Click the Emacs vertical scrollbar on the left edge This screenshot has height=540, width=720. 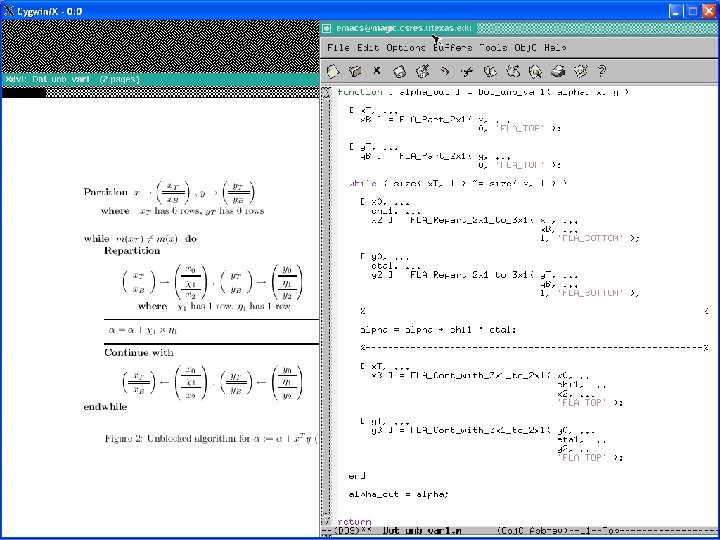coord(326,308)
